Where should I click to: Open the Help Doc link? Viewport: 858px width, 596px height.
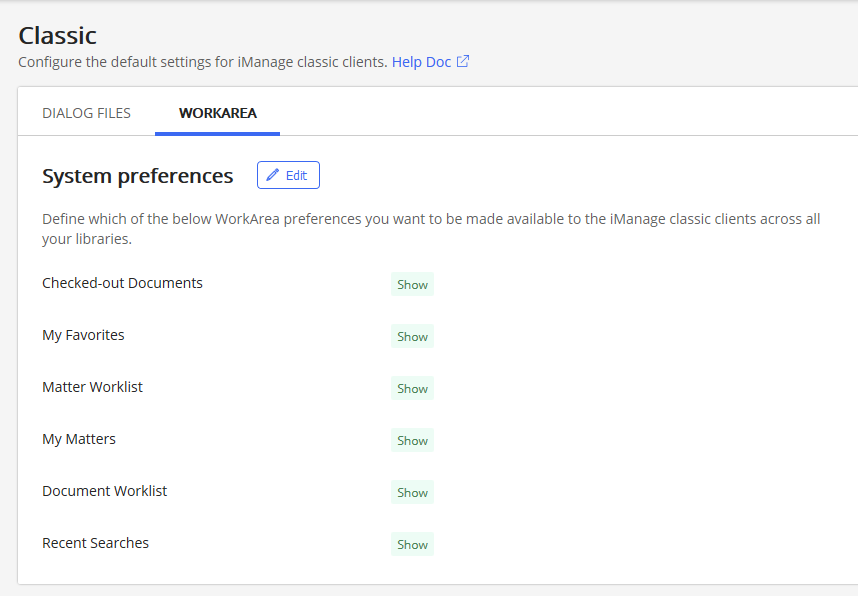pos(421,62)
